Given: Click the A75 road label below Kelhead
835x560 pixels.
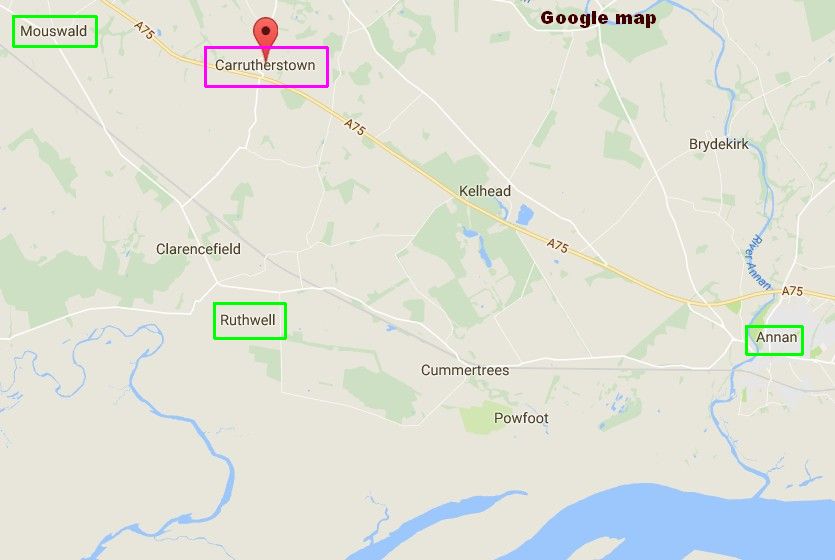Looking at the screenshot, I should point(558,245).
